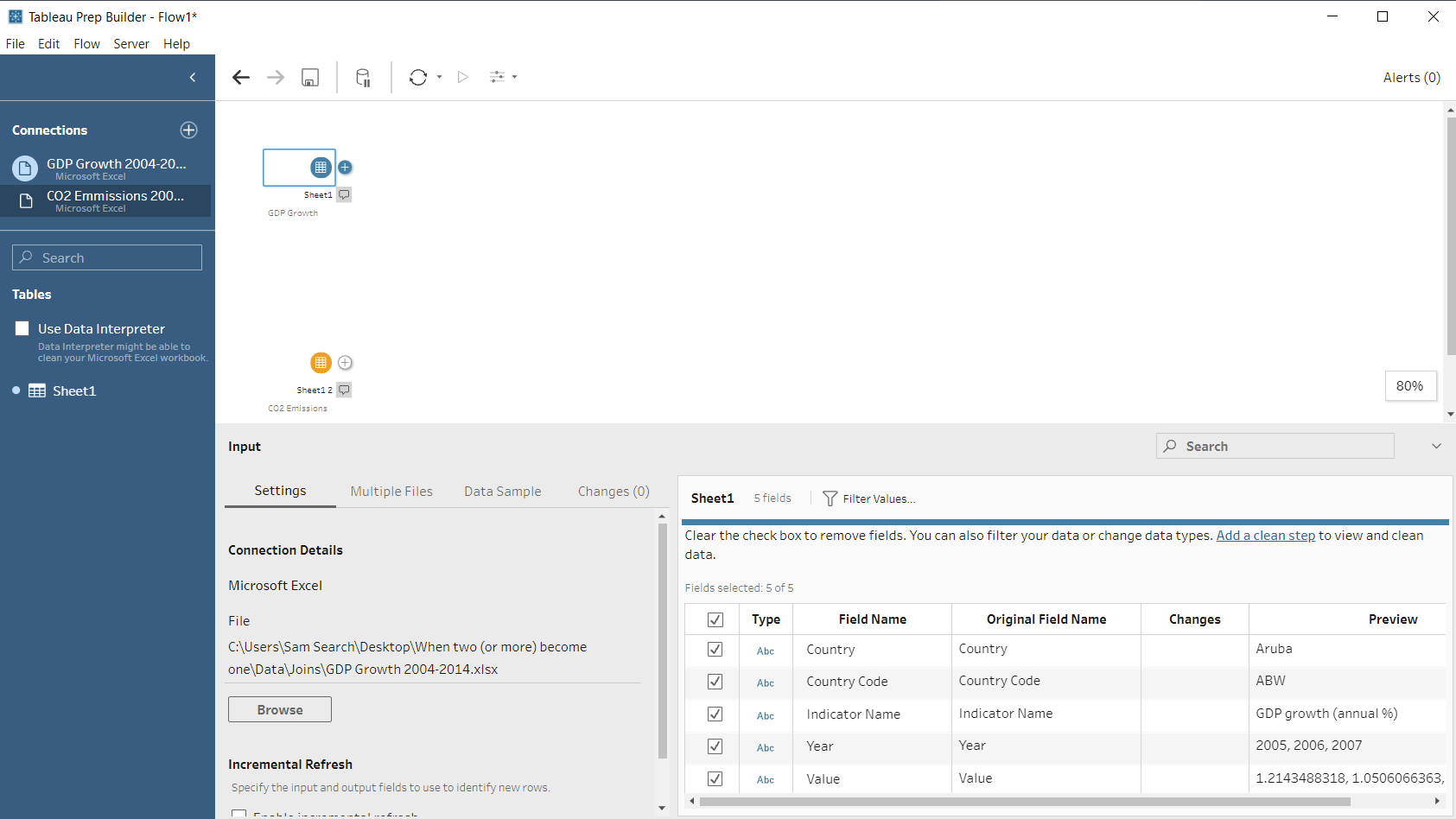
Task: Collapse the Input pane with the chevron
Action: click(1436, 446)
